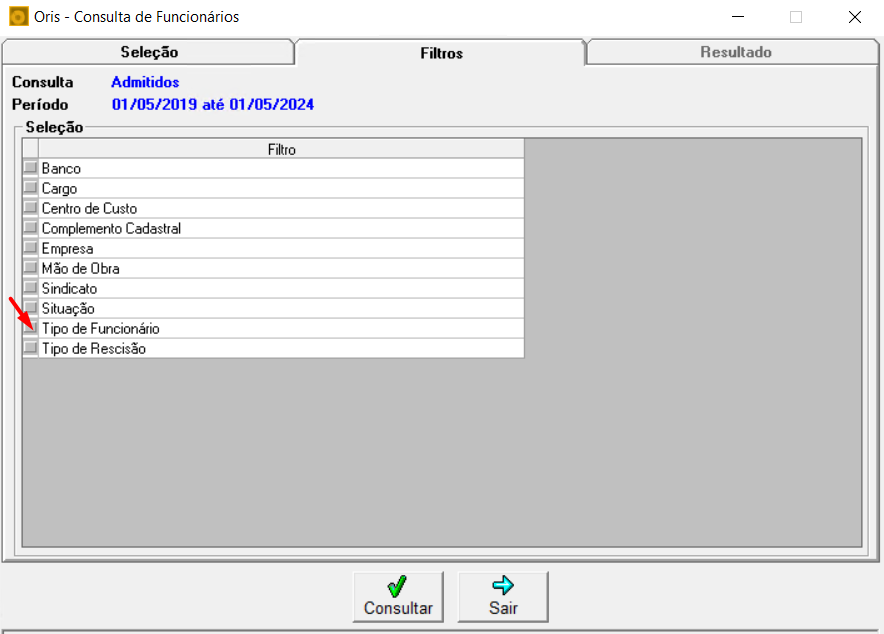Open the Filtros tab
Viewport: 884px width, 634px height.
[441, 53]
